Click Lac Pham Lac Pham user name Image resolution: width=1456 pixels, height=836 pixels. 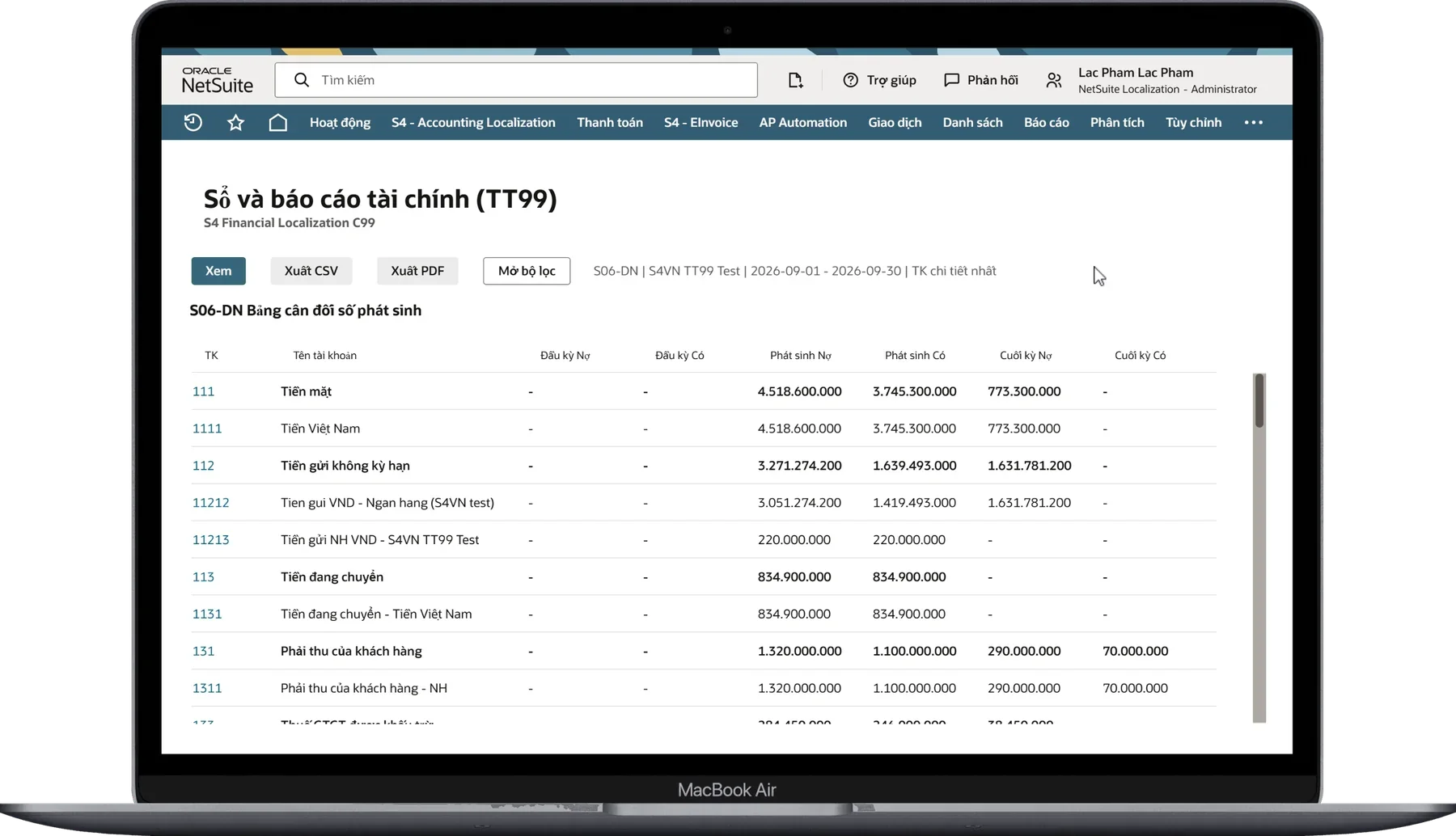point(1136,72)
